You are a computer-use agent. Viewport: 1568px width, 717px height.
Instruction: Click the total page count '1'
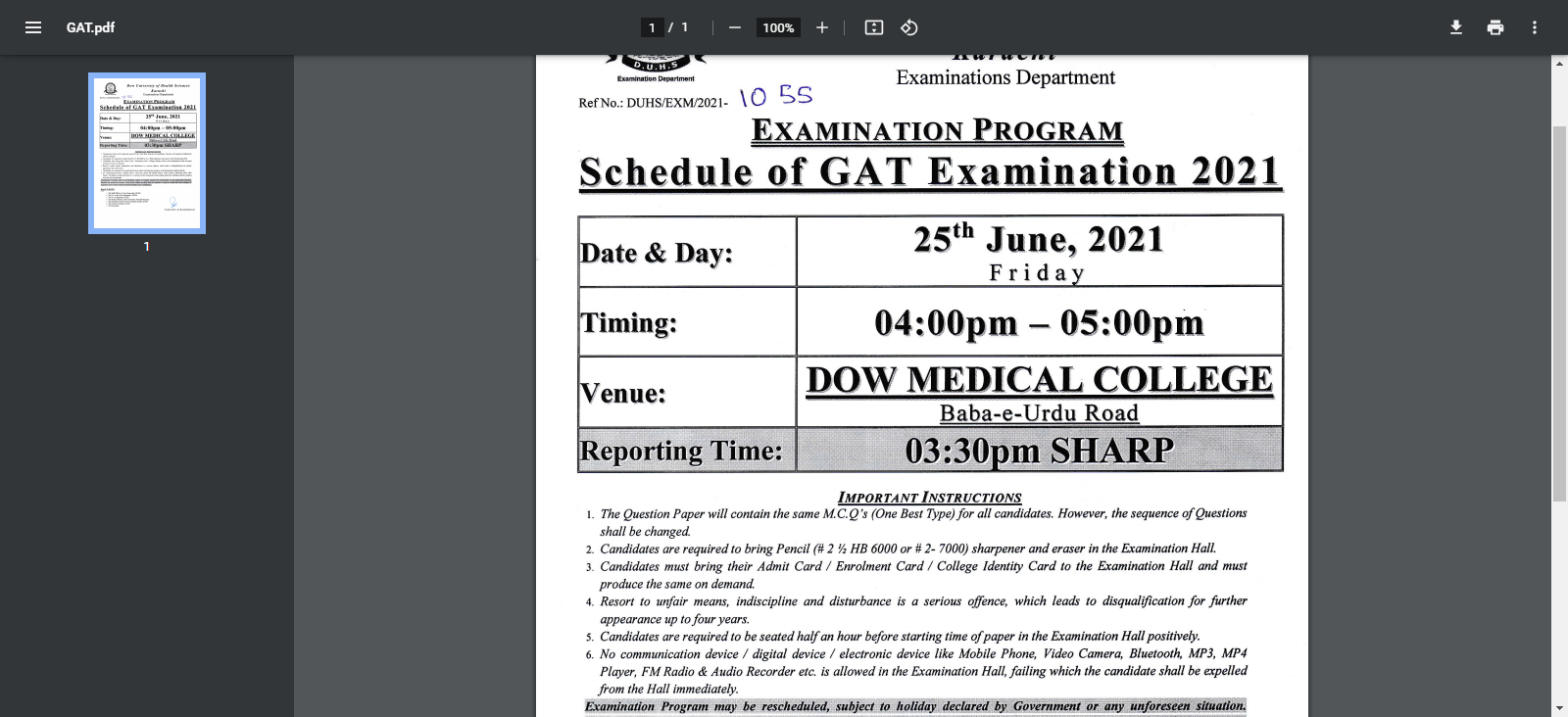pyautogui.click(x=685, y=27)
